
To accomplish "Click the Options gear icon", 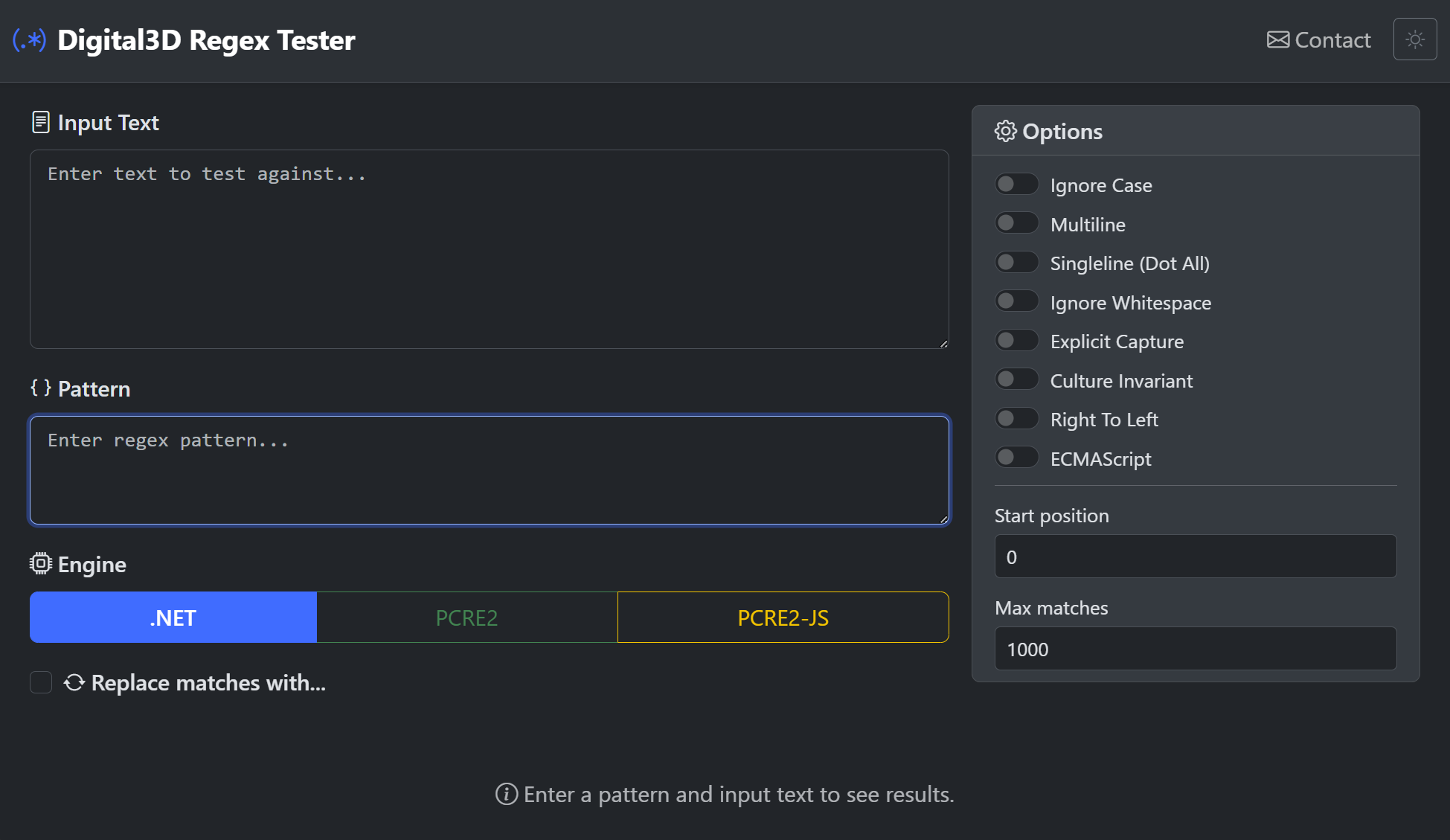I will click(x=1005, y=132).
